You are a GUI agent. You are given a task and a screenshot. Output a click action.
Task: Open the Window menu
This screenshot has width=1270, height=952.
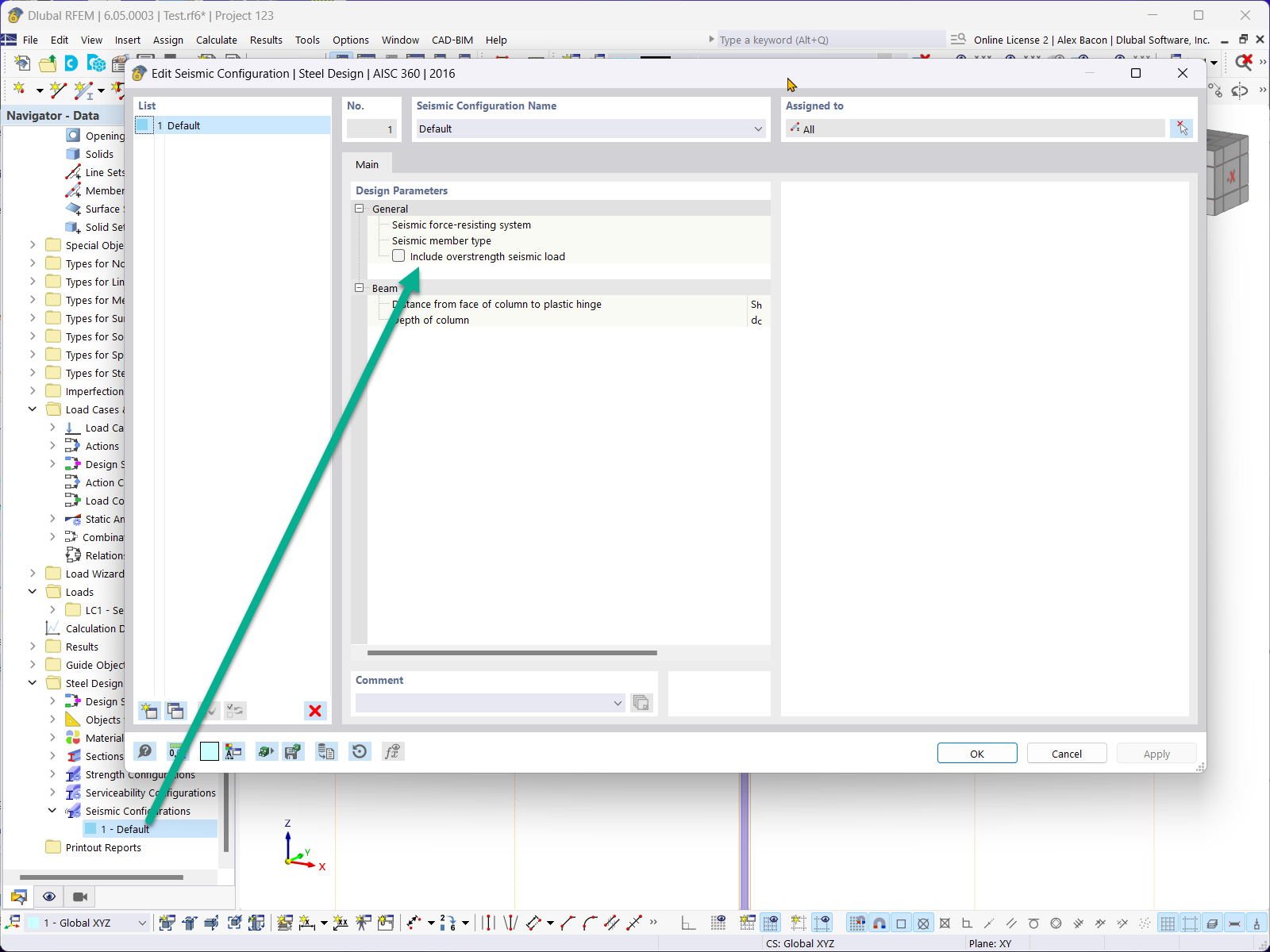point(400,40)
